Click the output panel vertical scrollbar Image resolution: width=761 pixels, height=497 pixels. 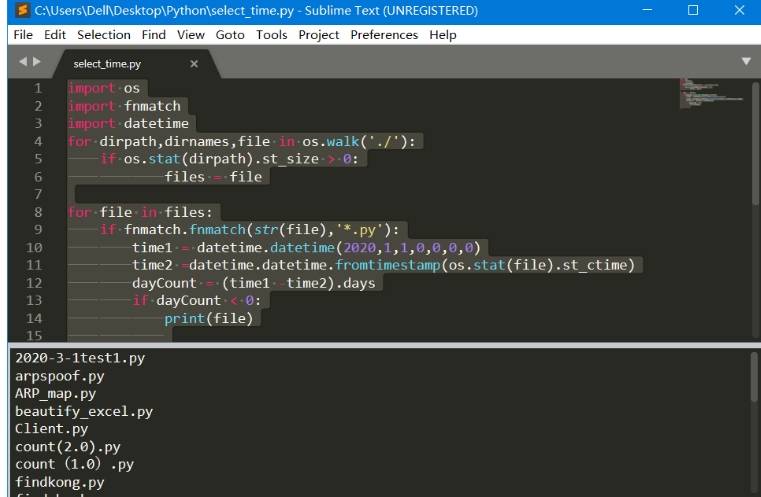point(754,377)
